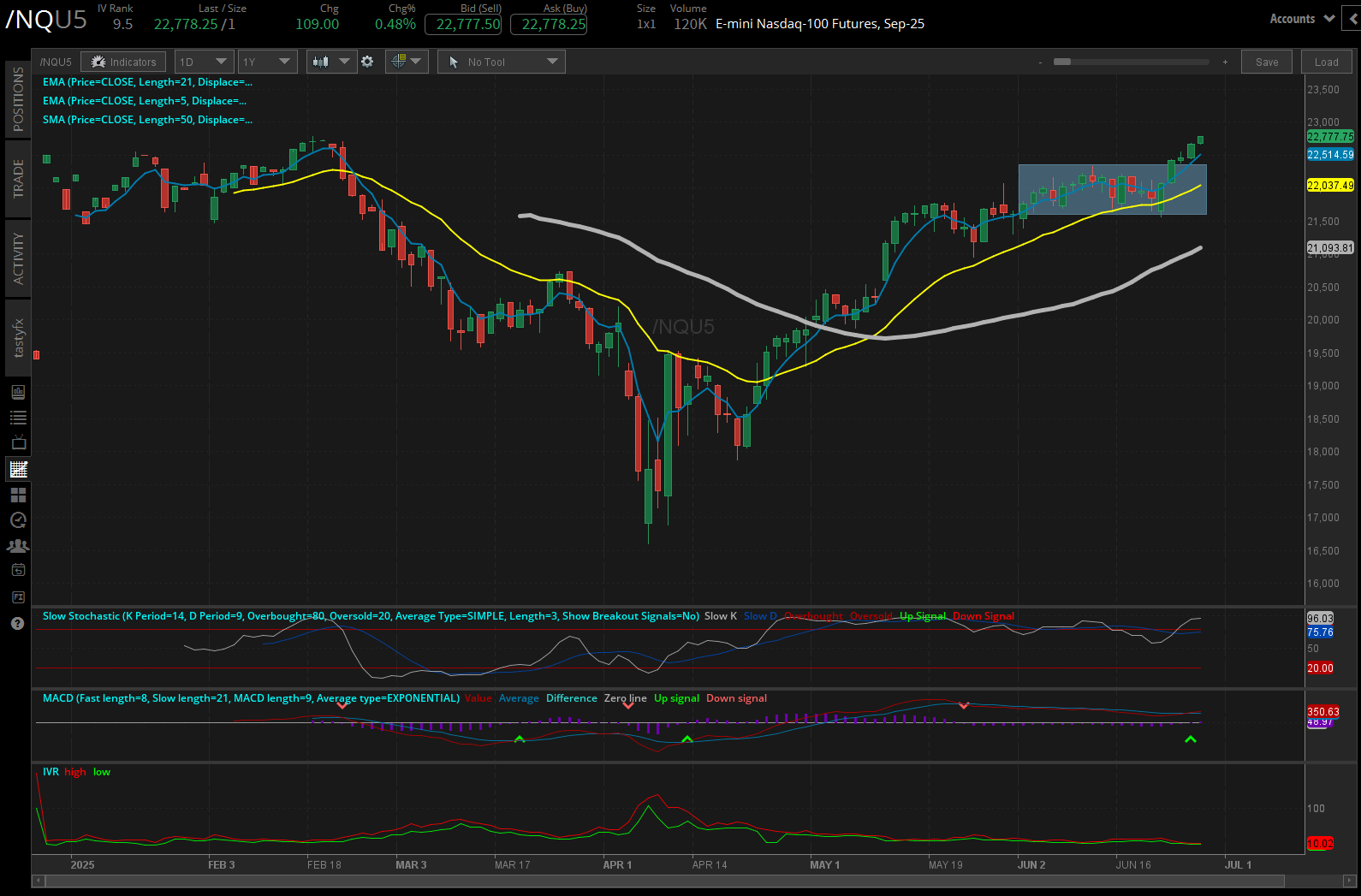Select the SMA Length=50 indicator label
This screenshot has width=1361, height=896.
pos(147,120)
